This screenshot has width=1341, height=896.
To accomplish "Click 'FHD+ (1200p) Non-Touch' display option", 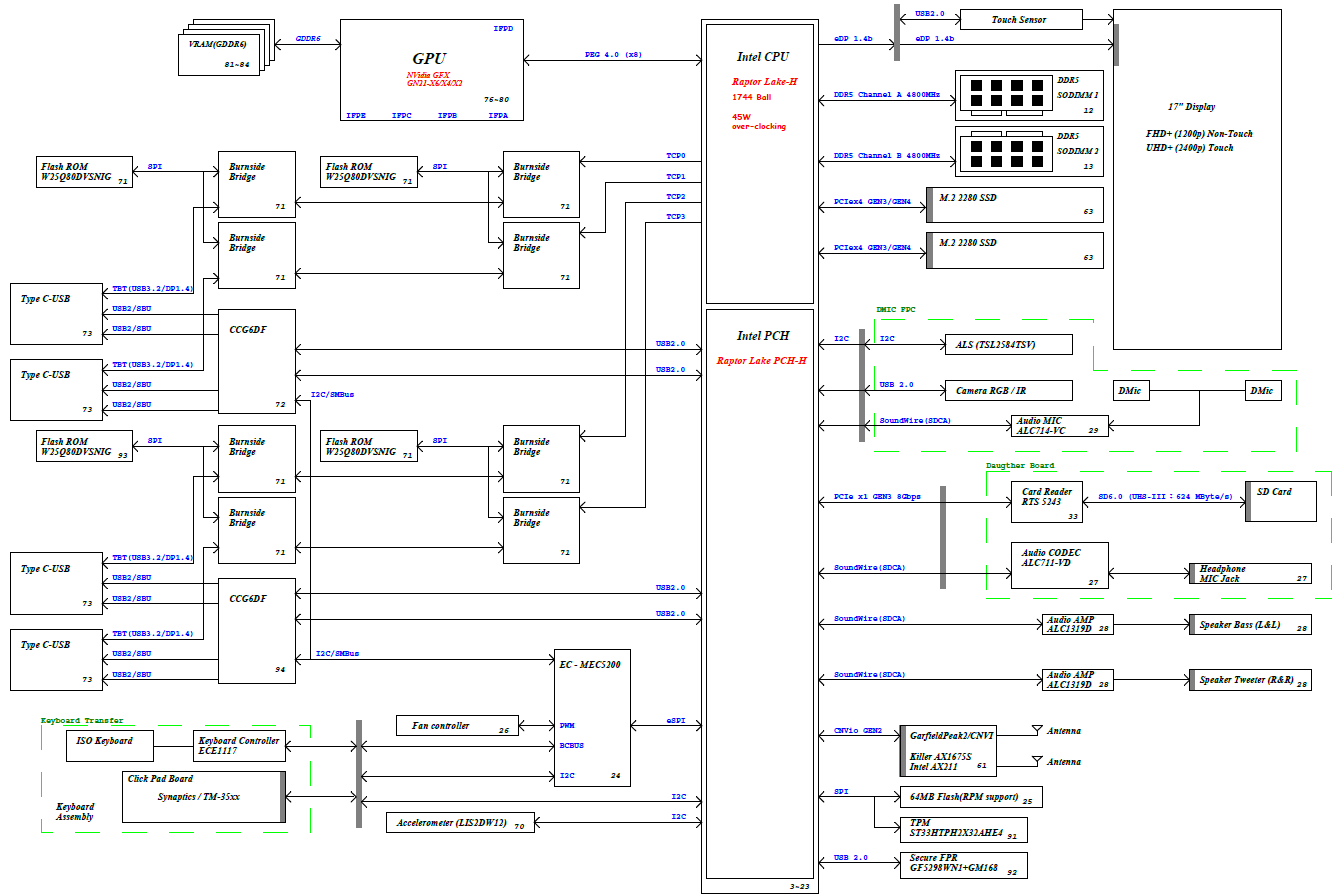I will pos(1199,133).
